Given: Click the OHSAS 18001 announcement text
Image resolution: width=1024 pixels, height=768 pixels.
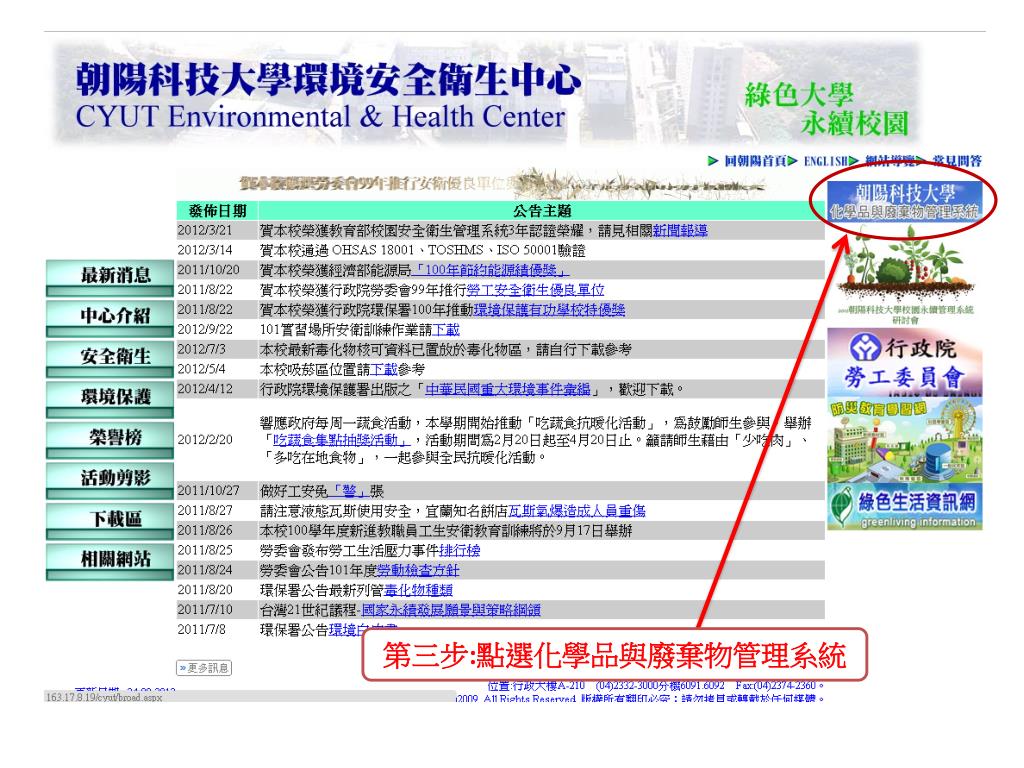Looking at the screenshot, I should (x=422, y=250).
